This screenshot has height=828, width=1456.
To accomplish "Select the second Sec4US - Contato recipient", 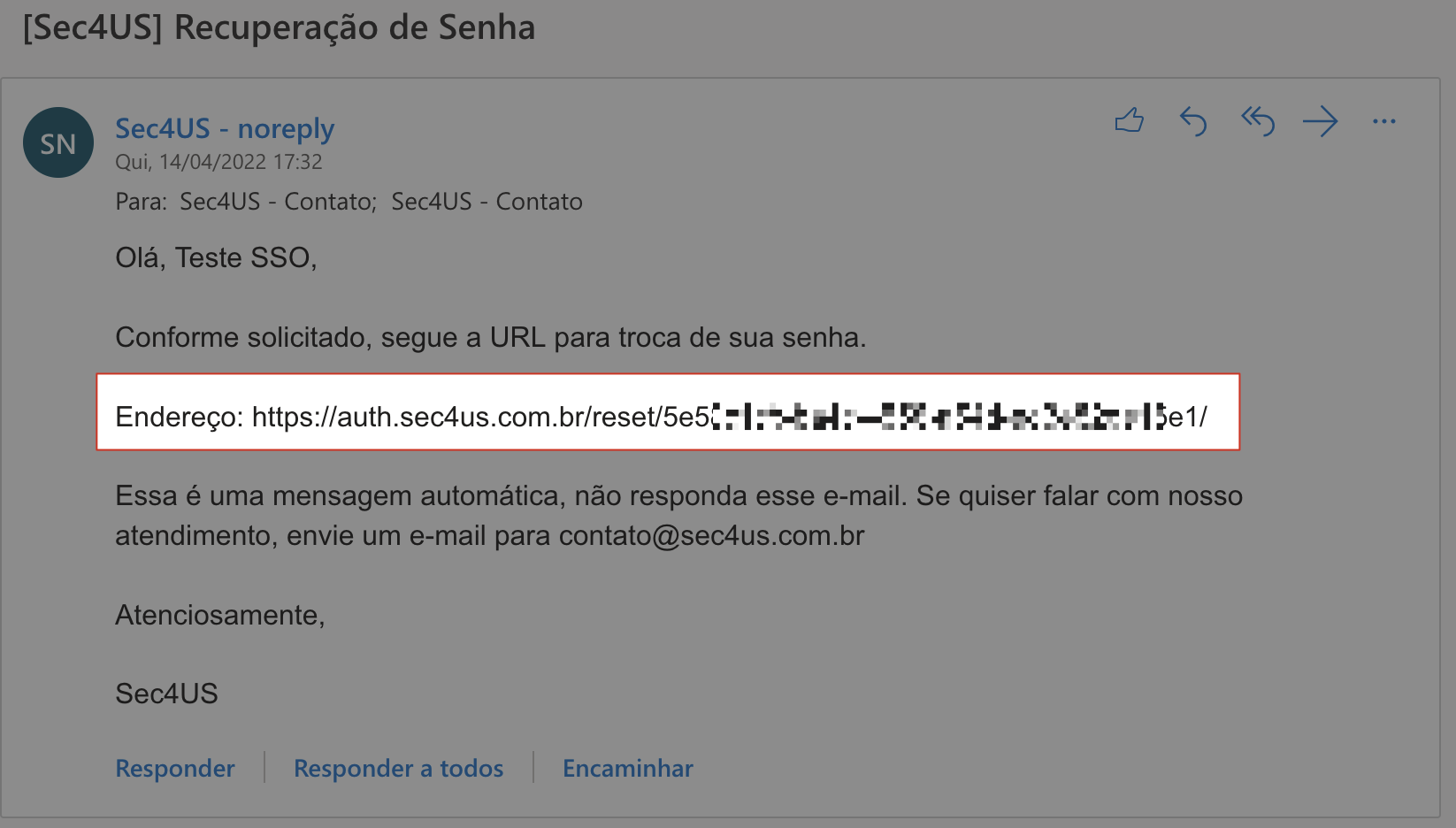I will pos(487,202).
